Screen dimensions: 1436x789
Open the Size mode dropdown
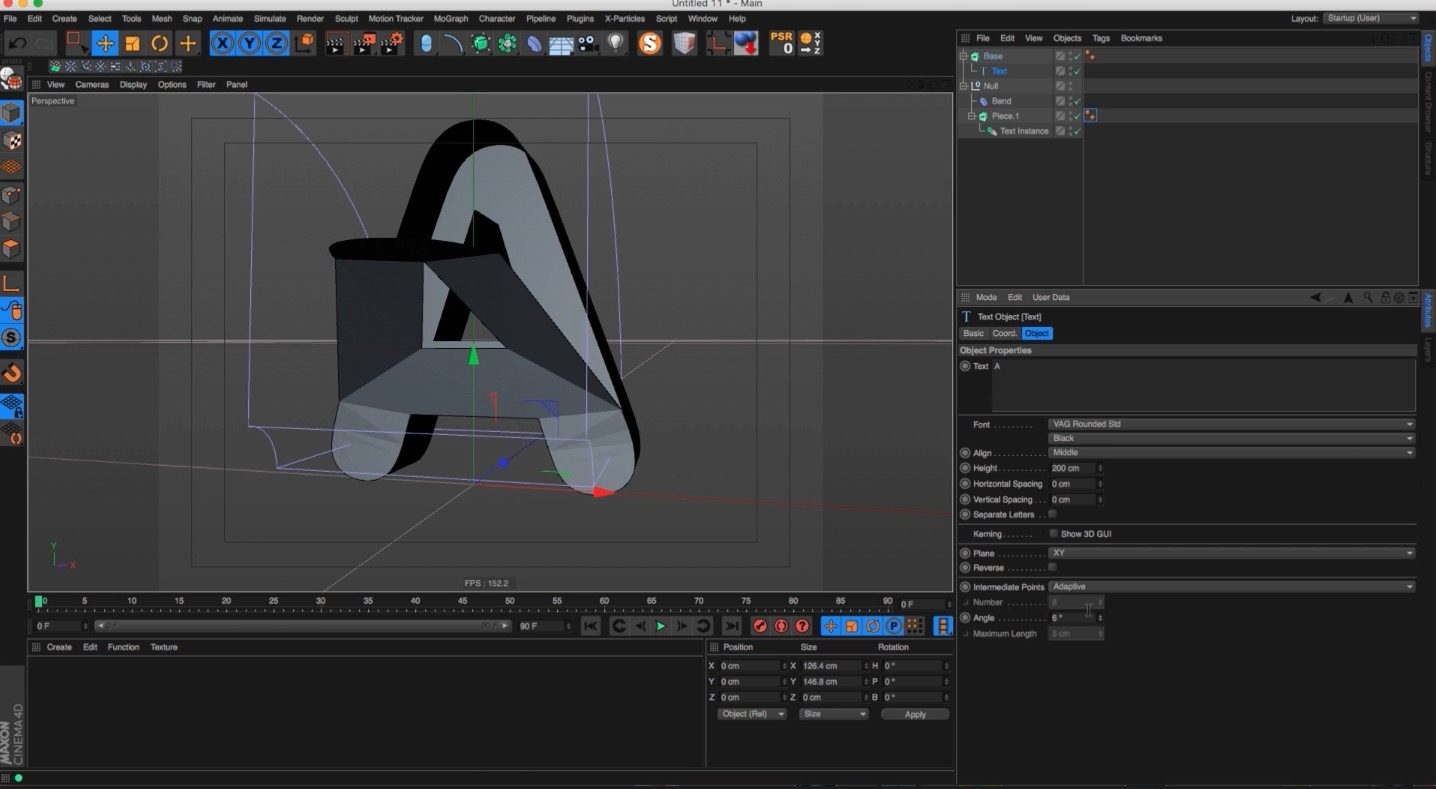(834, 714)
